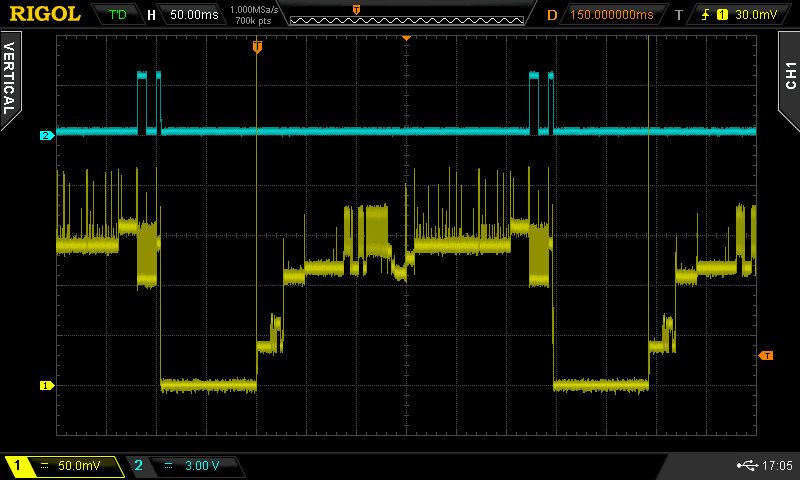Click channel 1 scale 50.0mV
Viewport: 800px width, 480px height.
click(x=79, y=466)
